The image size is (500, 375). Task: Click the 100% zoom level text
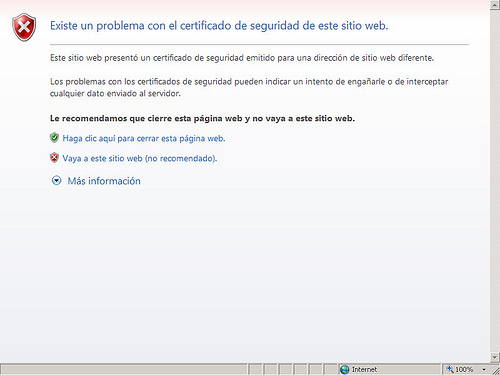point(464,369)
